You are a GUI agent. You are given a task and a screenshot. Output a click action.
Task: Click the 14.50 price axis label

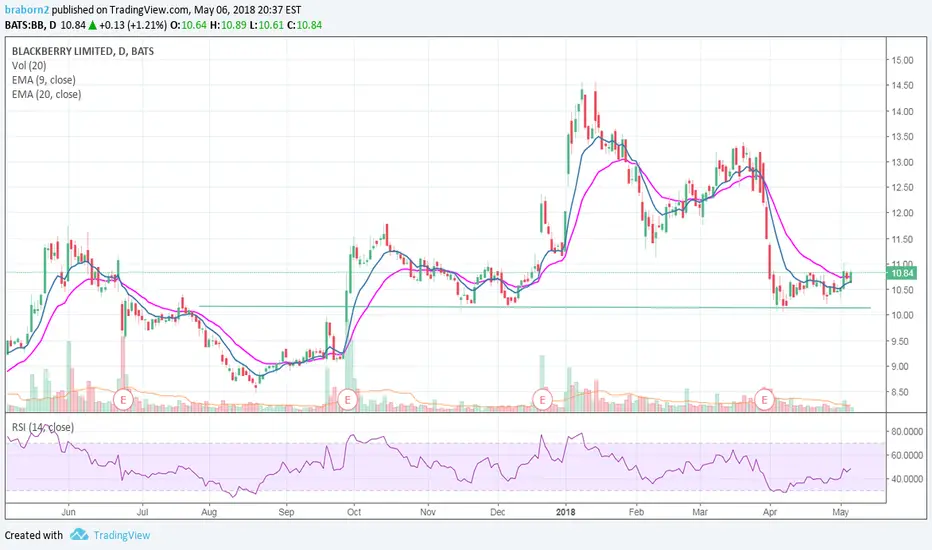[x=902, y=86]
